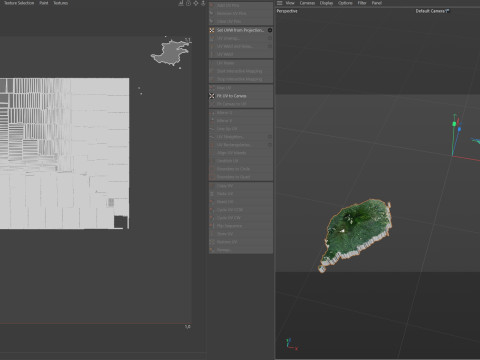
Task: Open the viewport Filter menu
Action: (x=362, y=3)
